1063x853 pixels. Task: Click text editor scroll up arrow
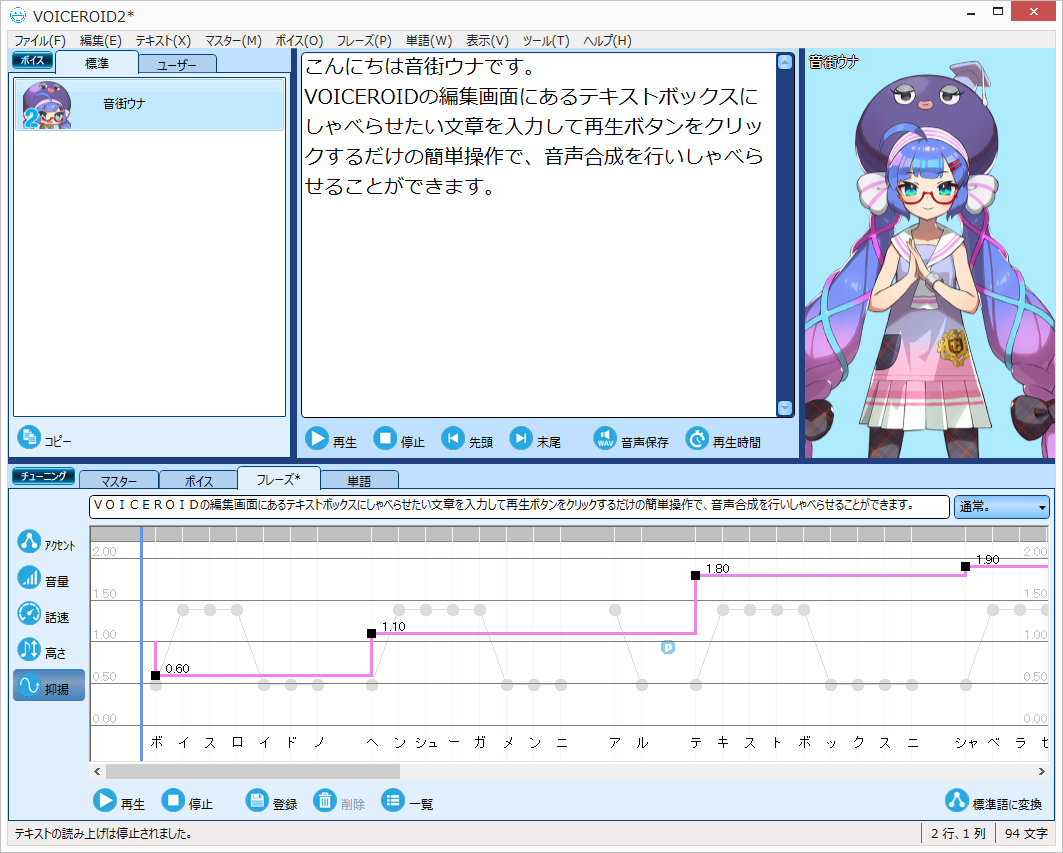click(x=785, y=62)
